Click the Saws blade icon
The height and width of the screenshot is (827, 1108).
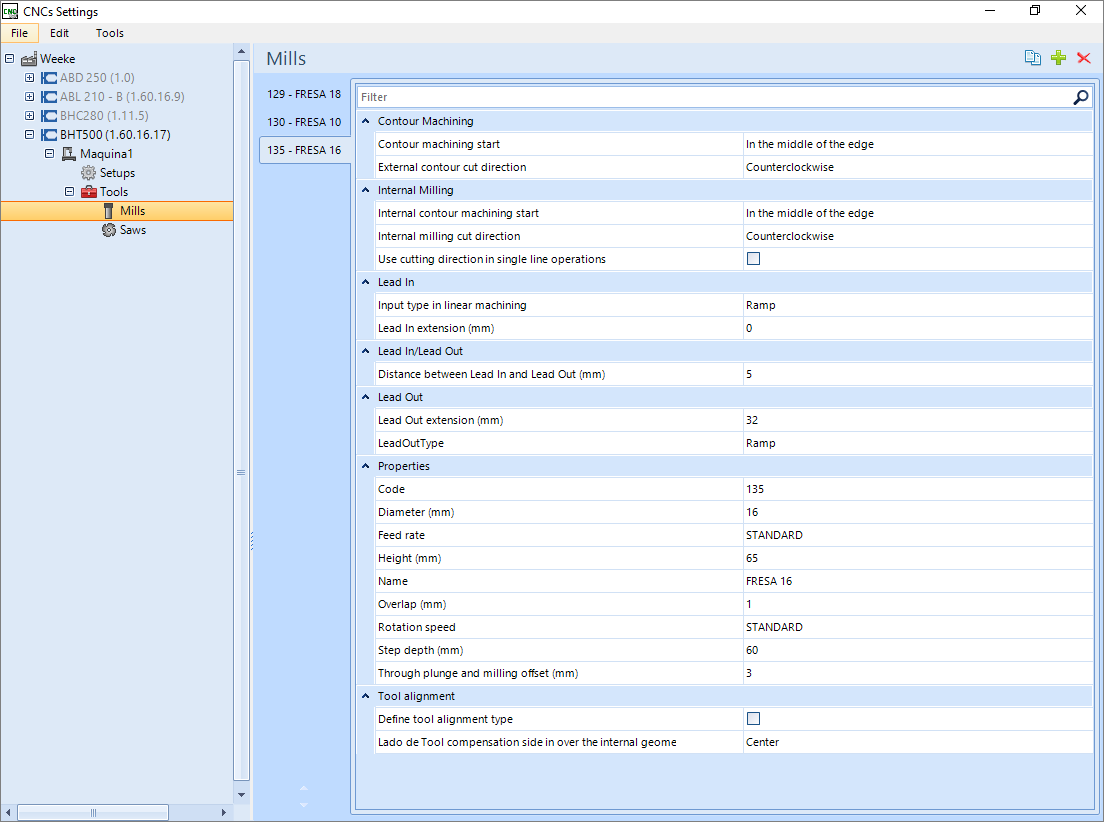[109, 230]
